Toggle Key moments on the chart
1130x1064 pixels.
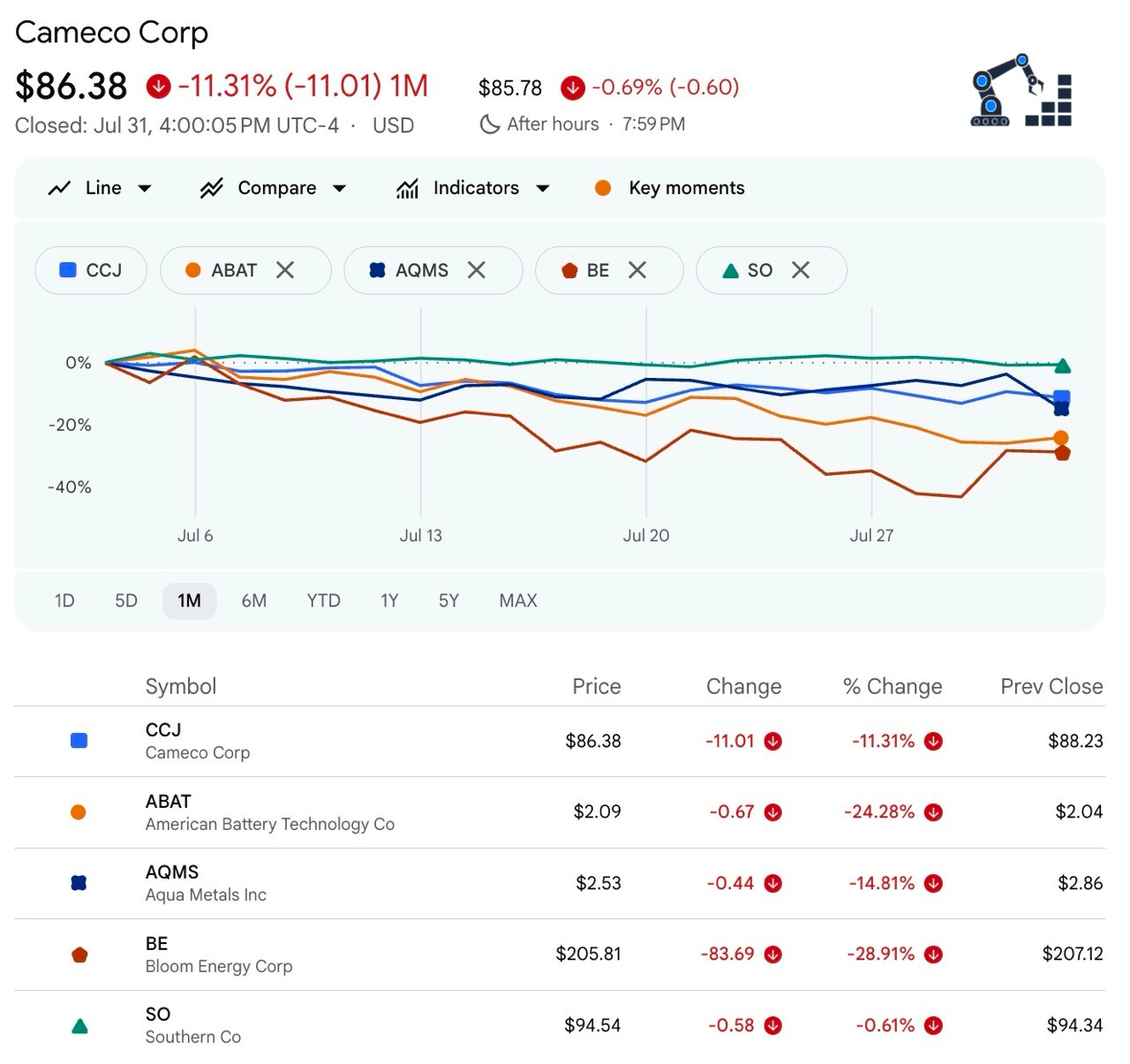670,188
